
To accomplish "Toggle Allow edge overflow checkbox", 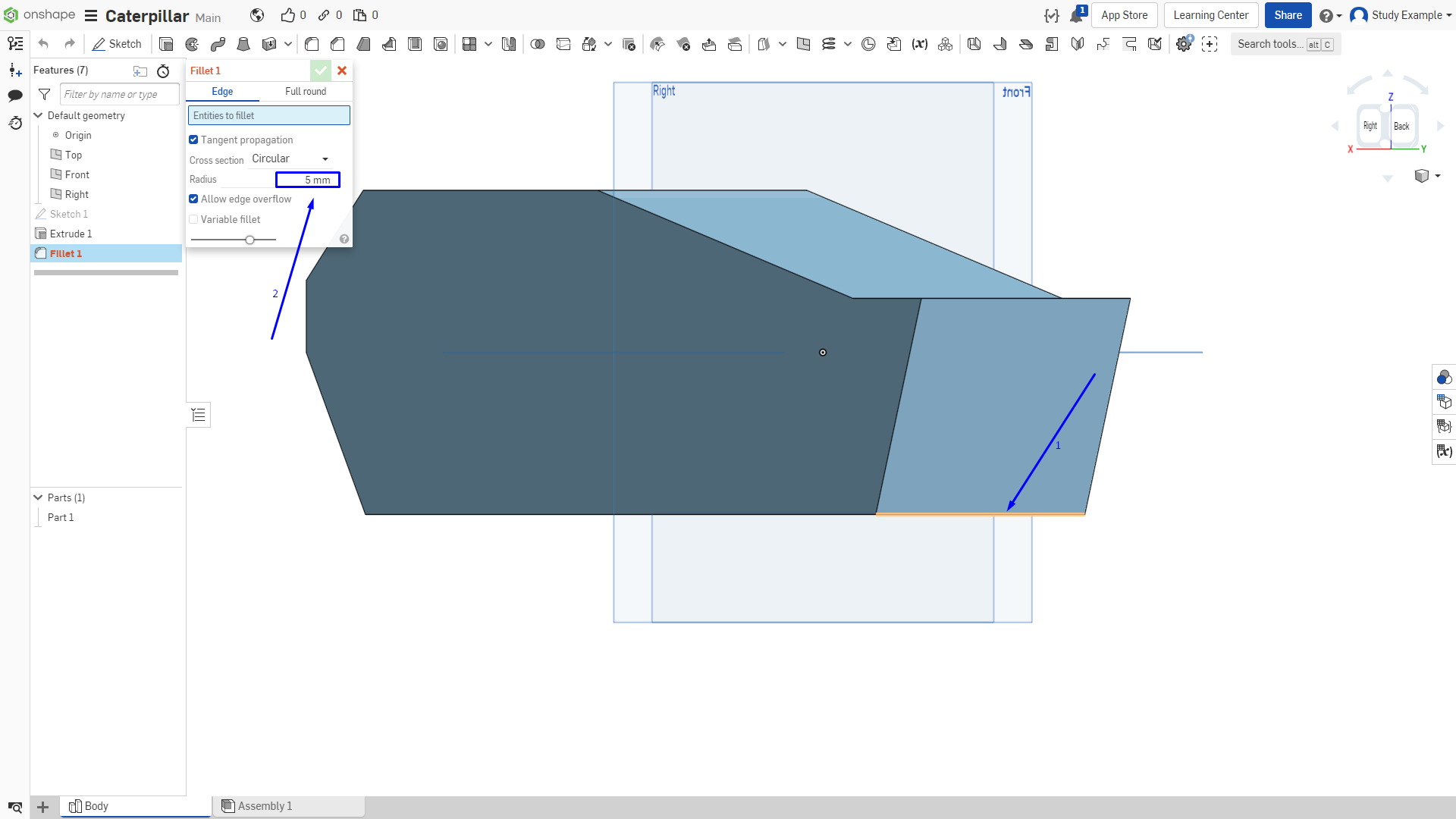I will (x=193, y=199).
